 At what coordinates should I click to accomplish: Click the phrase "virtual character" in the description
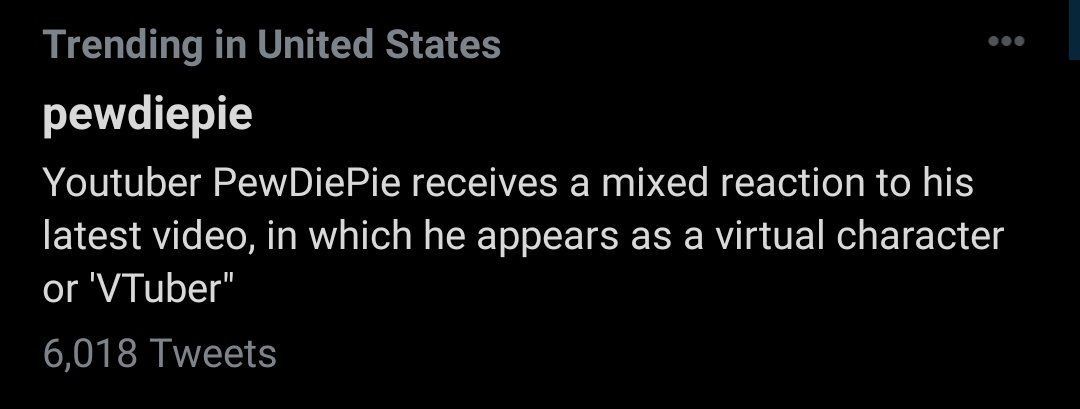(858, 237)
